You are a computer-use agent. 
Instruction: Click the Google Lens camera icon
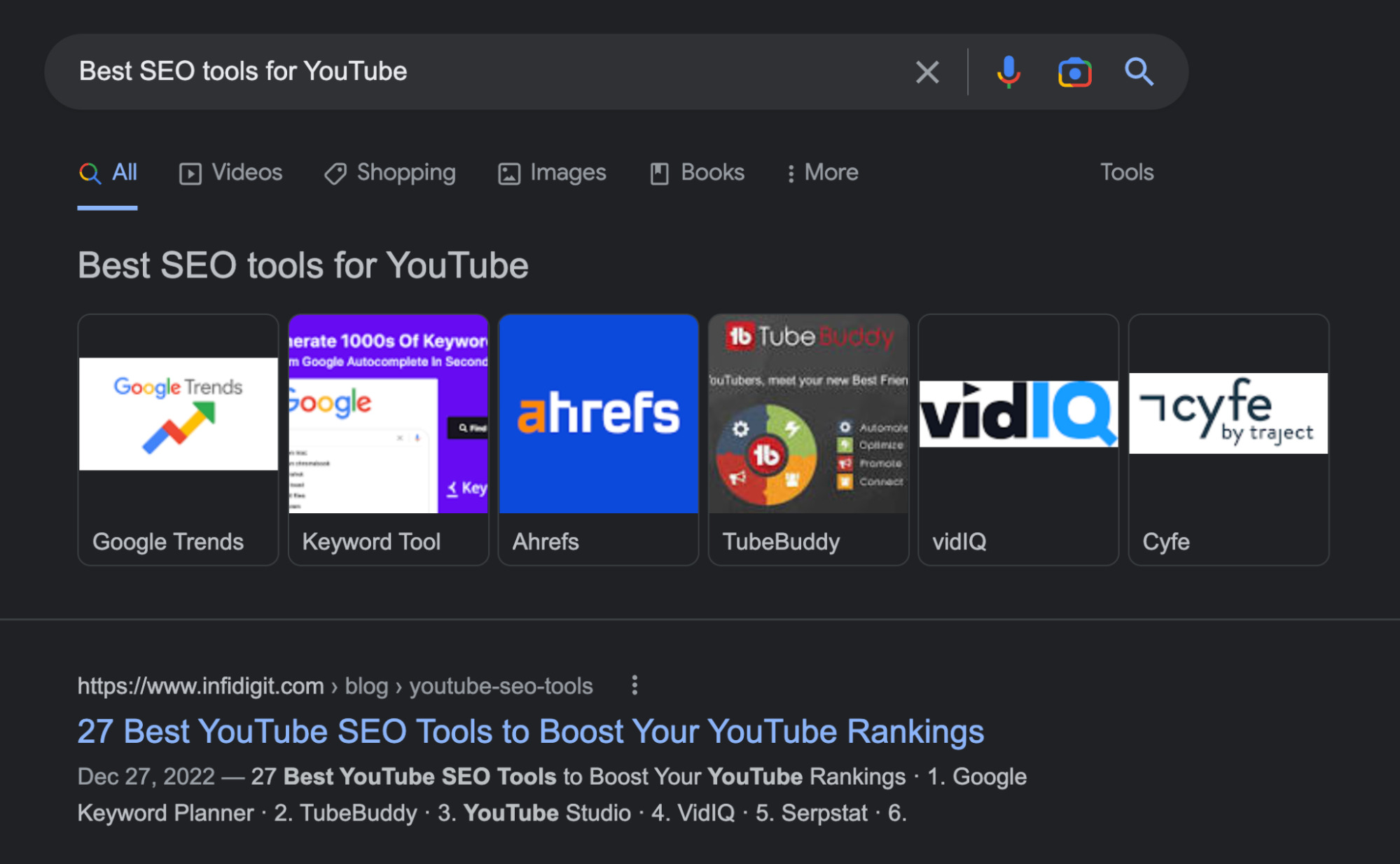click(1074, 73)
